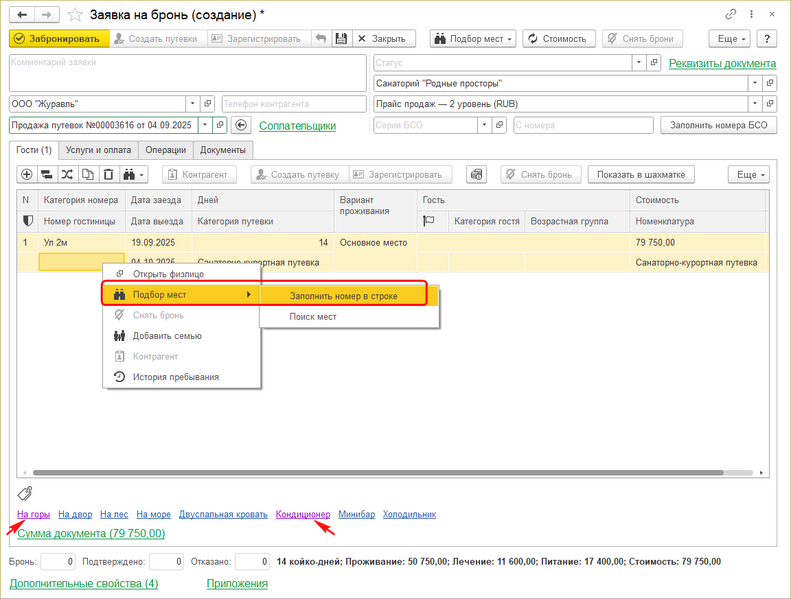Click the back arrow icon beside Соплательщики
The height and width of the screenshot is (599, 791).
click(240, 126)
